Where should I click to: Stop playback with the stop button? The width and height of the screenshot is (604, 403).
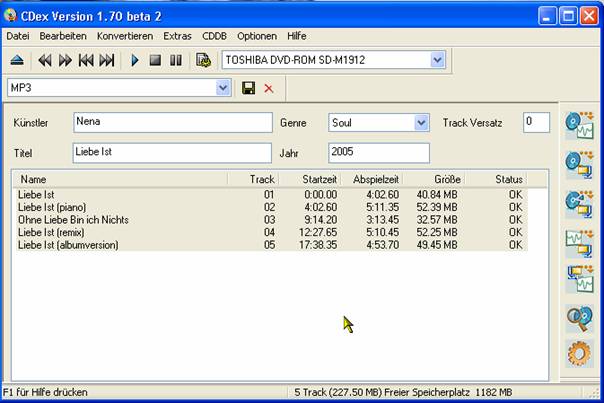(155, 60)
